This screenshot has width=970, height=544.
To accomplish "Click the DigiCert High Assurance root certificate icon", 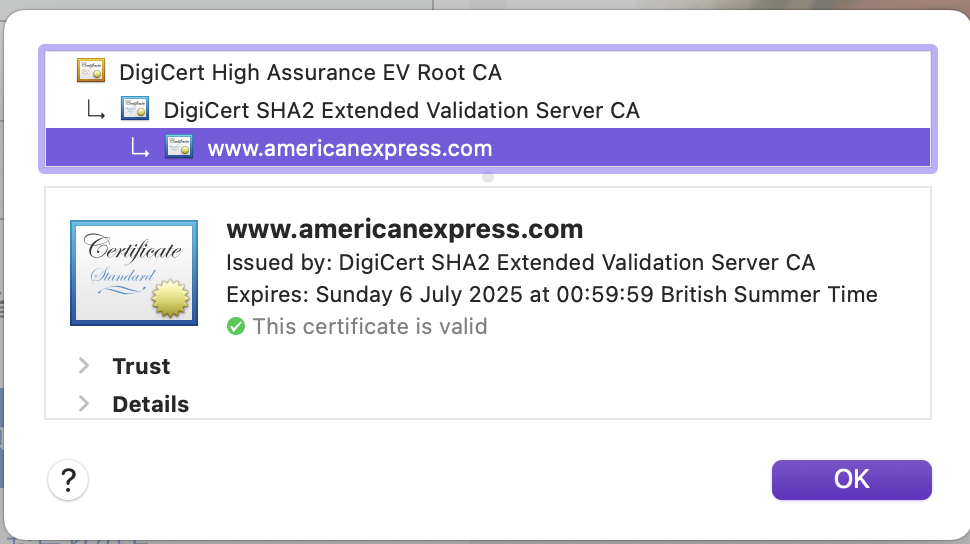I will coord(91,71).
